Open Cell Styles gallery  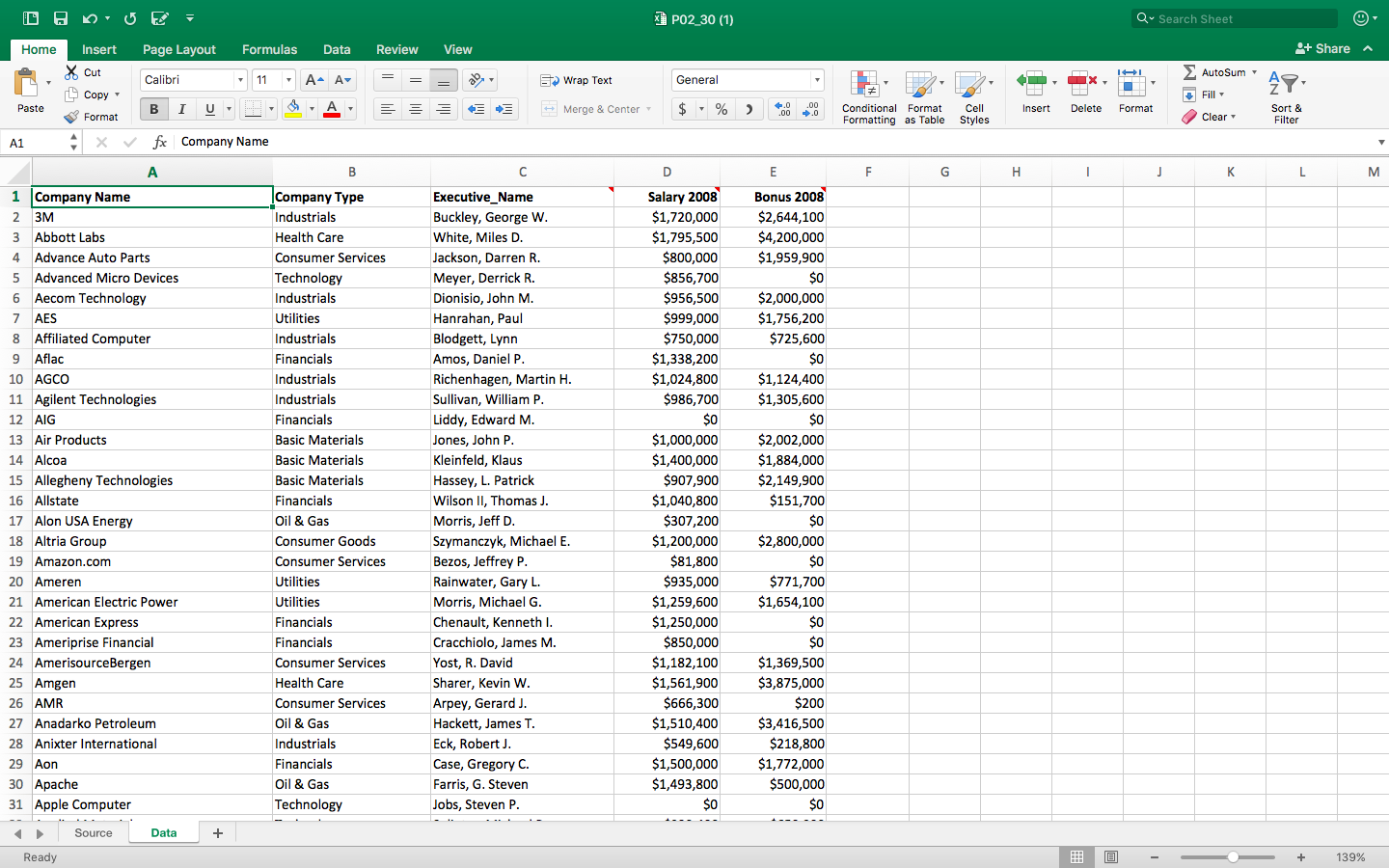point(974,97)
